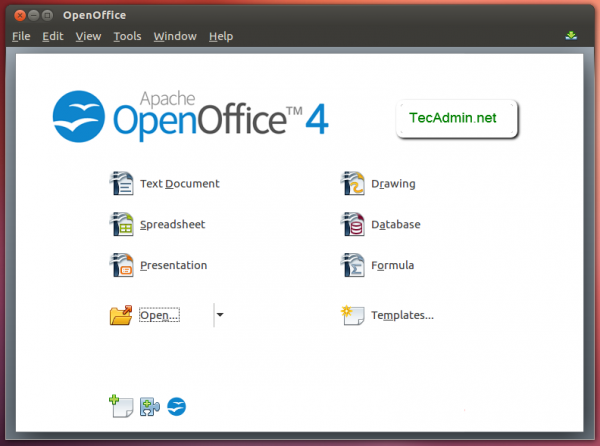
Task: Open the File menu
Action: [x=21, y=36]
